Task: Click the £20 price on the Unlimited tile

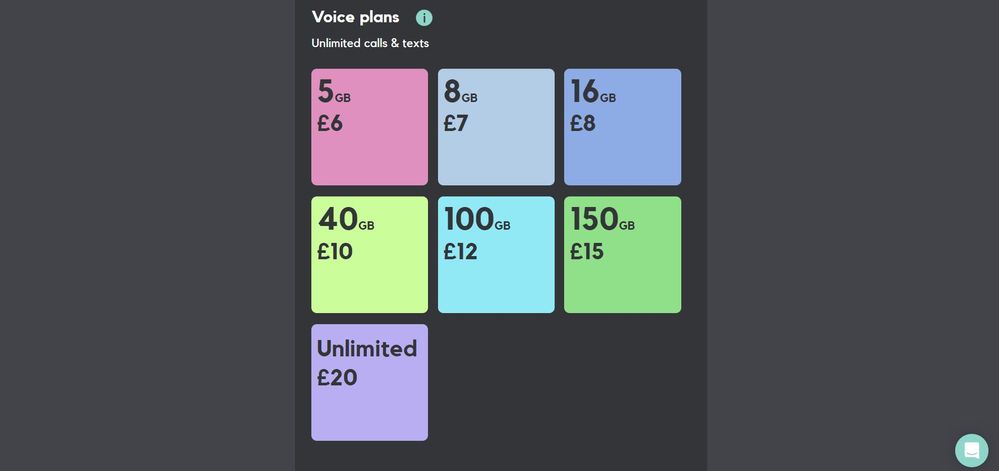Action: (x=337, y=378)
